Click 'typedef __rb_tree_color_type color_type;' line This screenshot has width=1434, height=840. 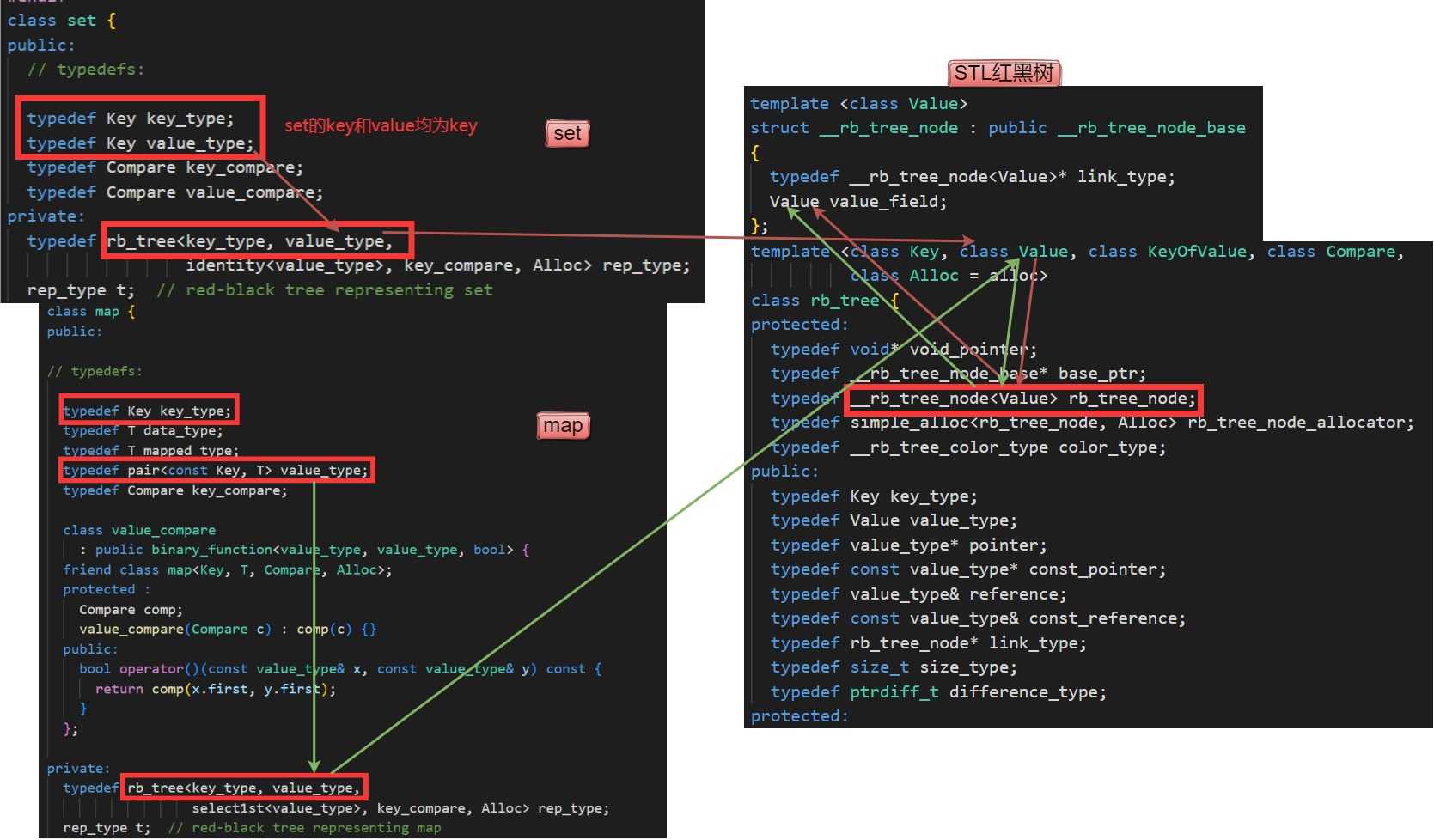(x=968, y=447)
